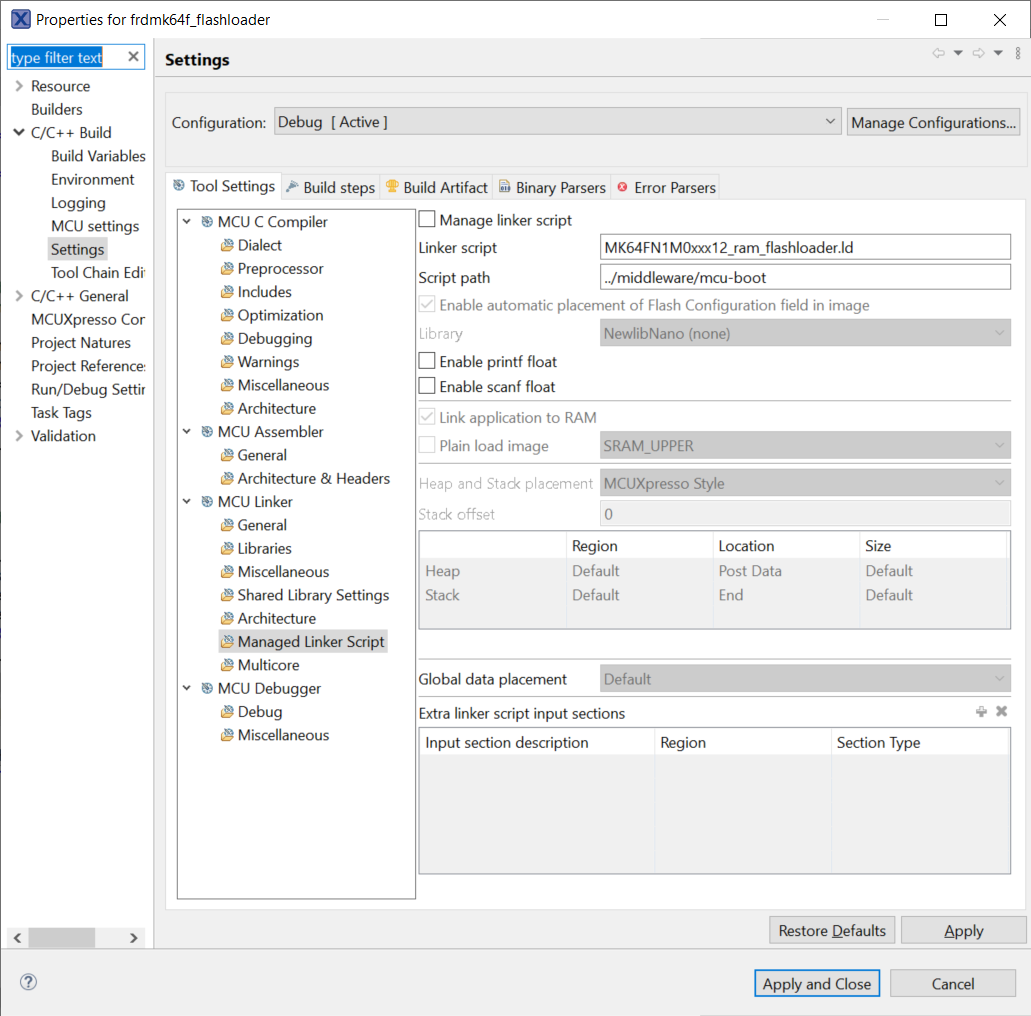The image size is (1031, 1016).
Task: Click the Manage Configurations button
Action: [932, 121]
